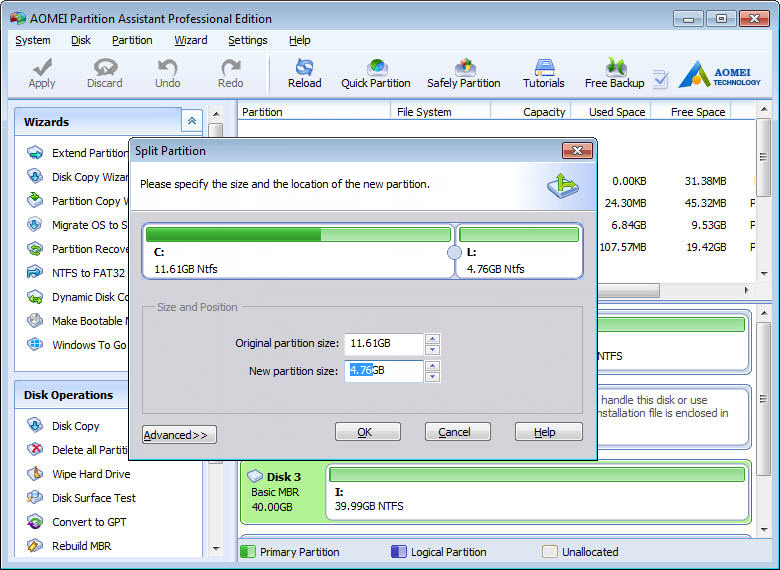Viewport: 780px width, 570px height.
Task: Open the Help menu
Action: 299,40
